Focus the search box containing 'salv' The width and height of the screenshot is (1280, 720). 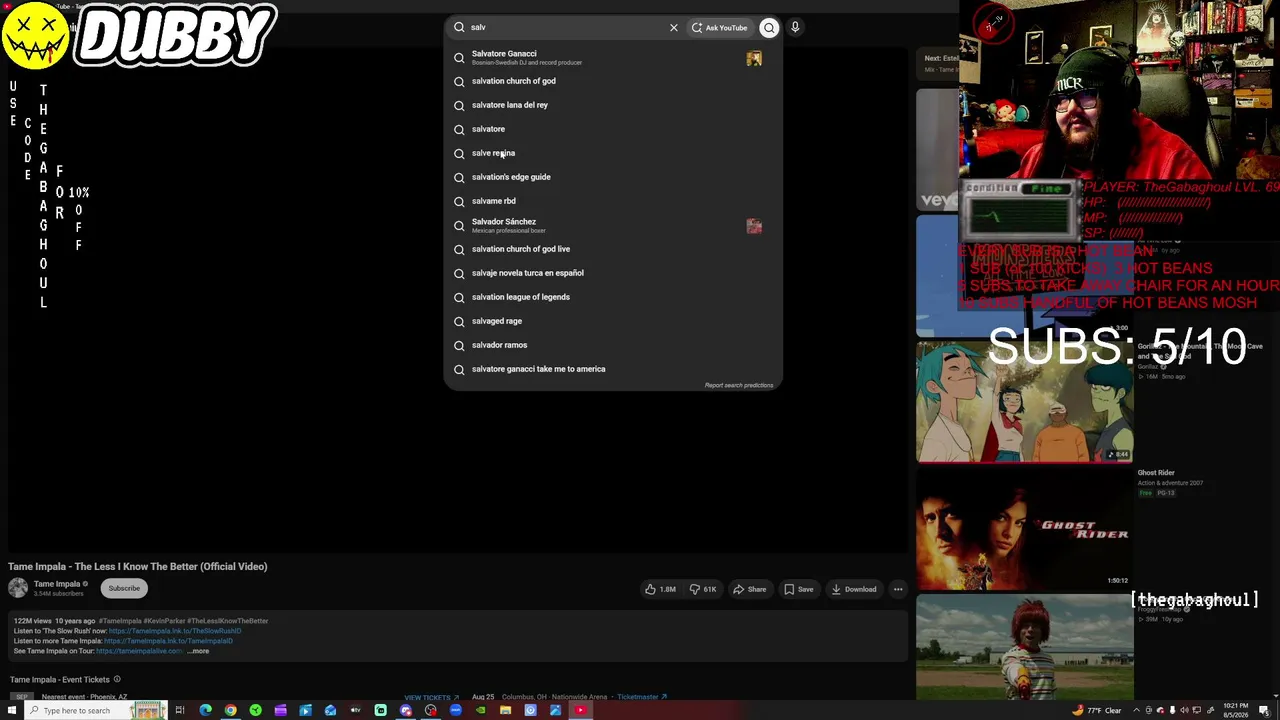565,28
